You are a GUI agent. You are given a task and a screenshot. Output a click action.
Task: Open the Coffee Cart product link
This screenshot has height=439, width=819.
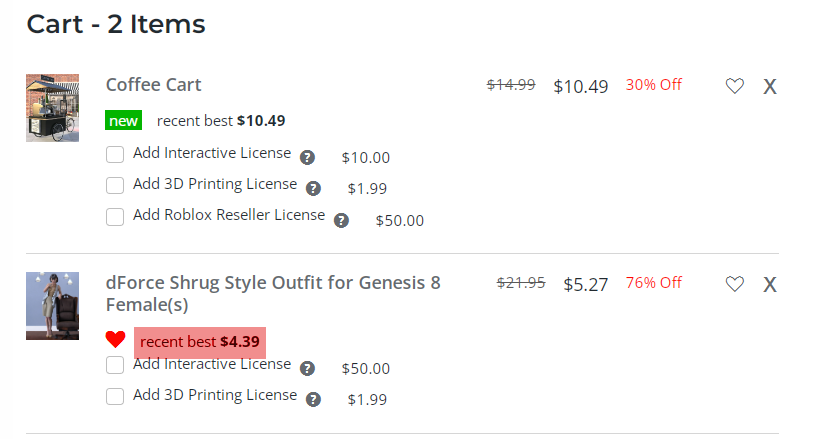[x=154, y=85]
